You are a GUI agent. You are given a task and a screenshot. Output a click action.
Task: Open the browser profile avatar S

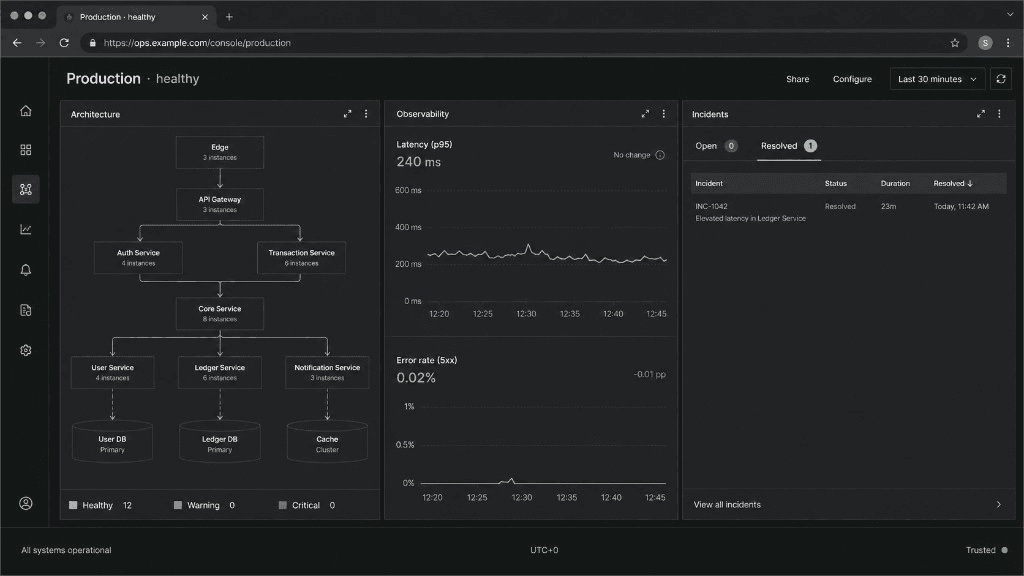click(985, 42)
